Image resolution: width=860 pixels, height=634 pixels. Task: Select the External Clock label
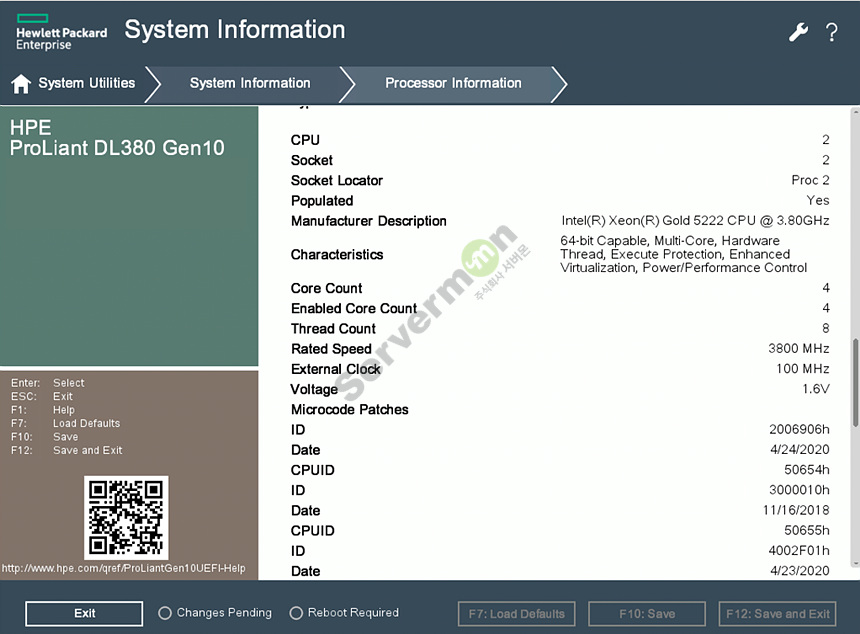(x=335, y=369)
